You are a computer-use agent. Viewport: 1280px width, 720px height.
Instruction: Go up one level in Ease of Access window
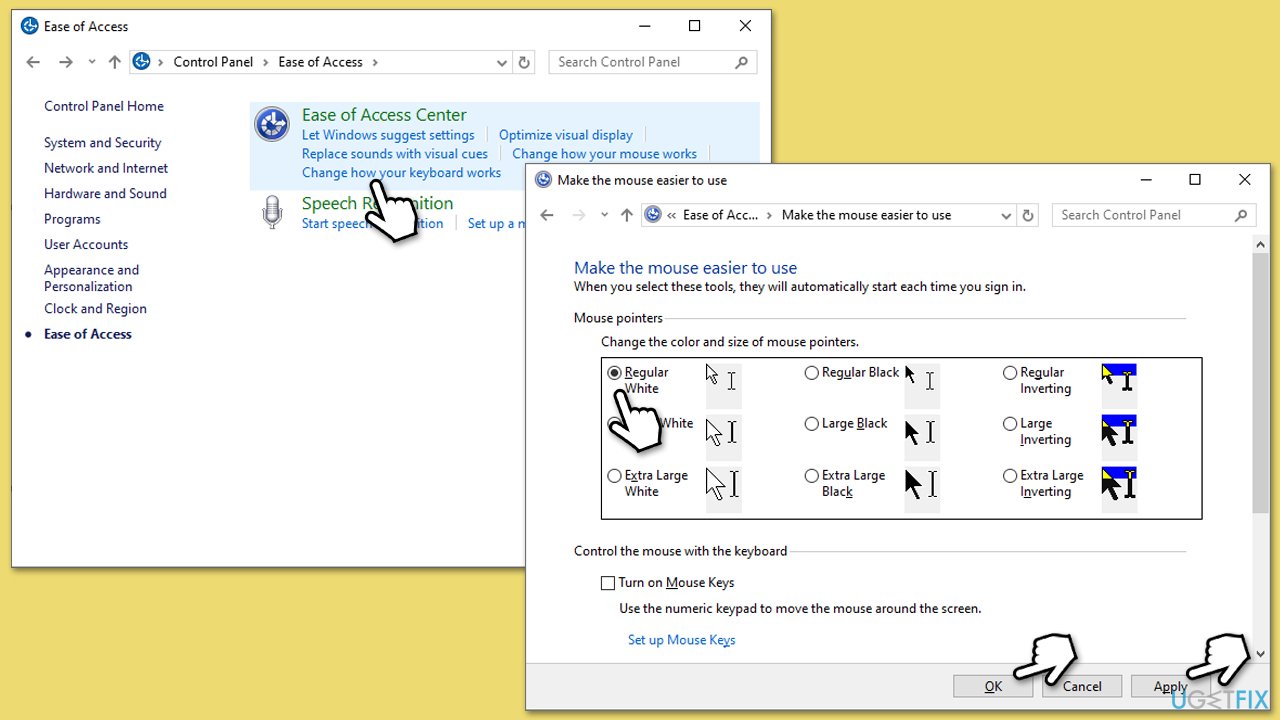[x=114, y=62]
